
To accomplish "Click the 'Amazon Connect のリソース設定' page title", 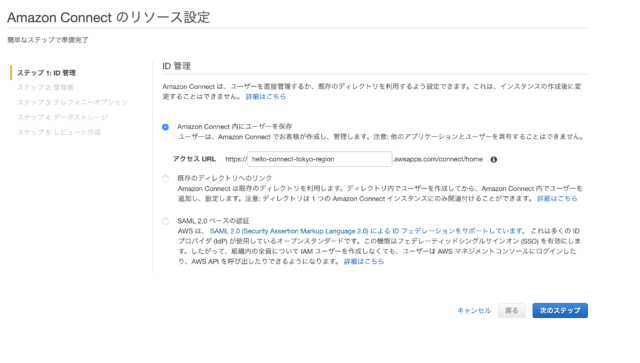I will point(109,17).
